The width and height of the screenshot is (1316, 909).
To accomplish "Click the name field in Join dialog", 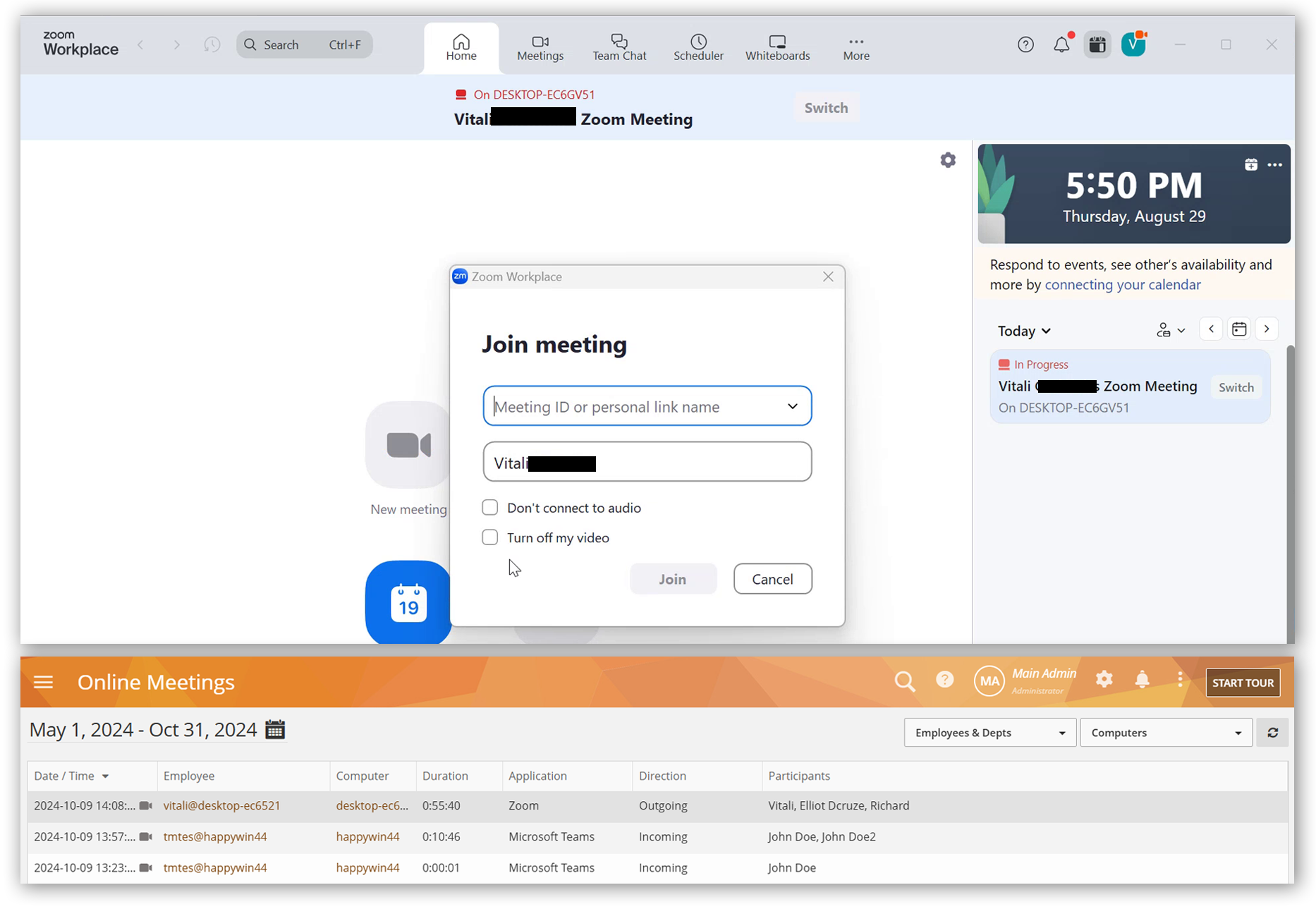I will click(647, 462).
